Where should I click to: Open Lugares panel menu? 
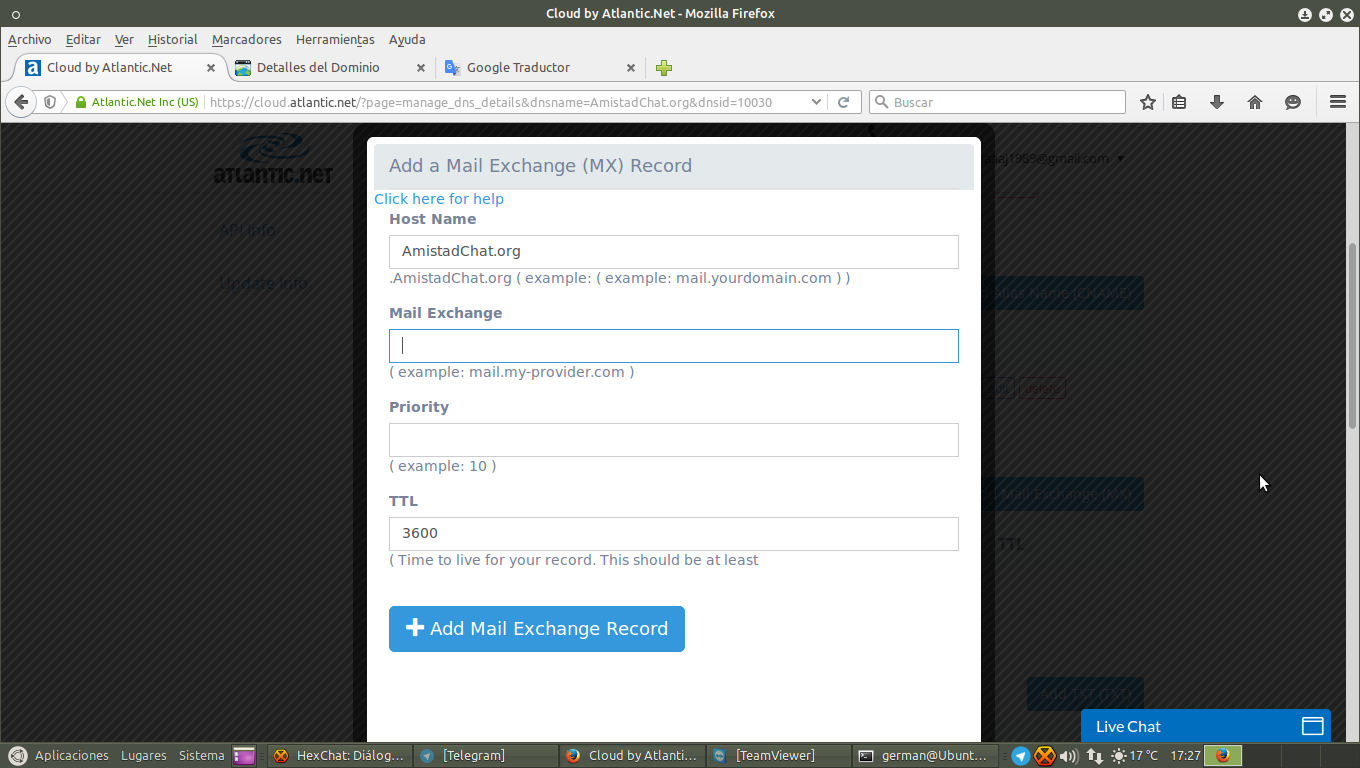point(143,756)
